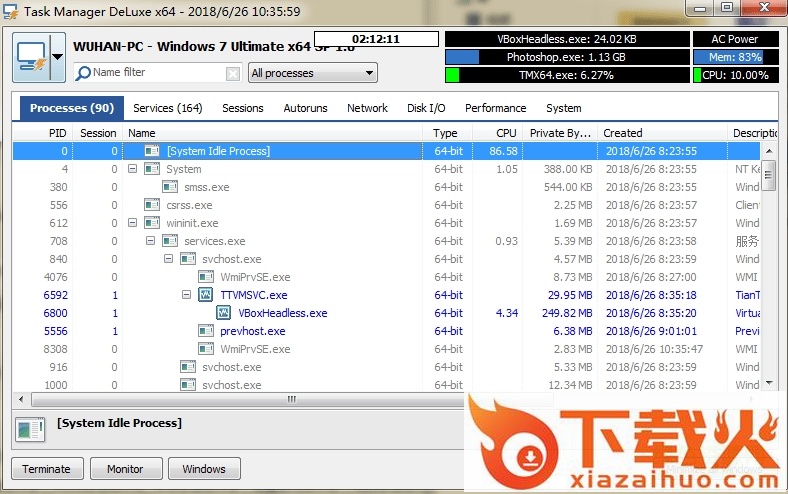Collapse the wininit.exe tree node
The image size is (788, 494).
[133, 223]
